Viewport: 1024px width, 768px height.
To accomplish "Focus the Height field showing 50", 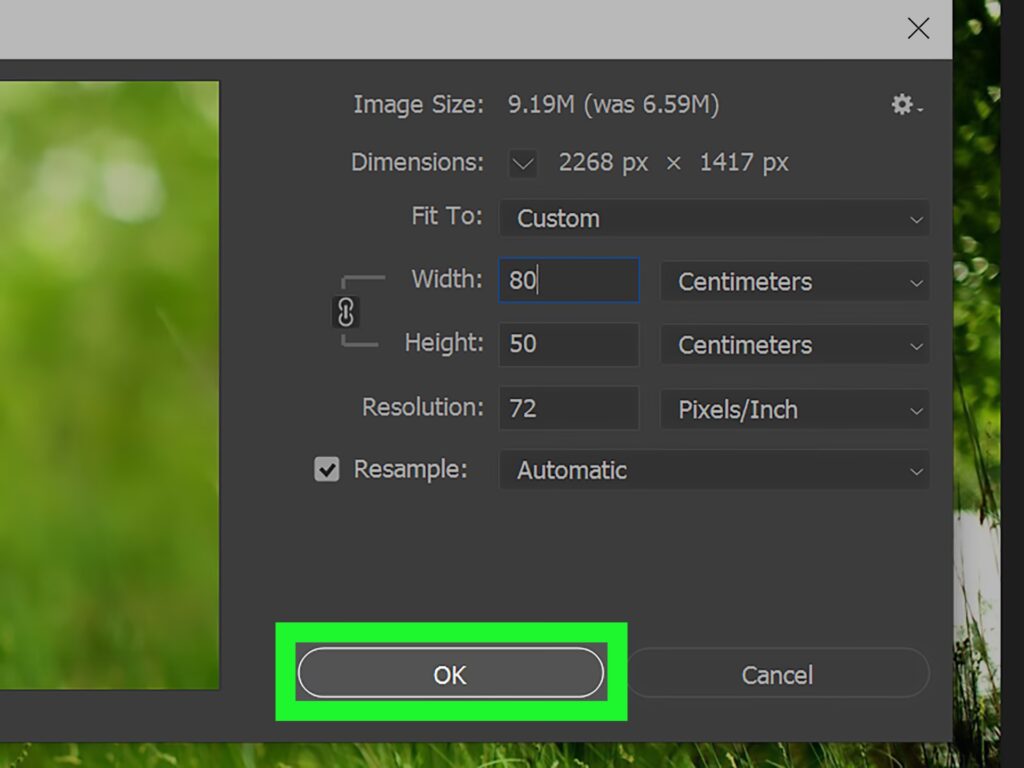I will [x=568, y=345].
